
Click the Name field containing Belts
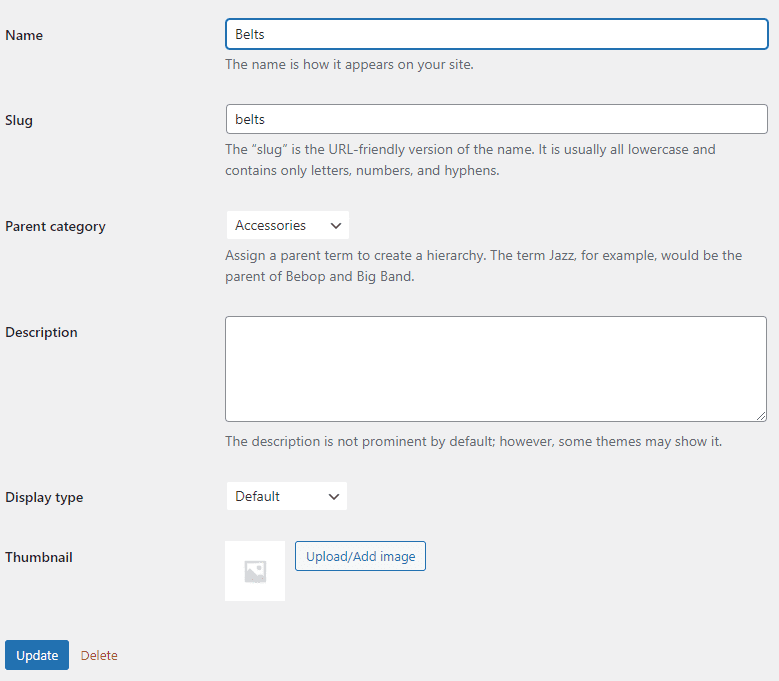[496, 34]
